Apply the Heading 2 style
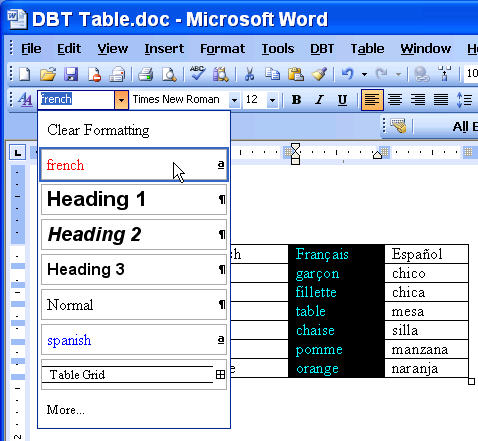This screenshot has width=478, height=441. [134, 234]
